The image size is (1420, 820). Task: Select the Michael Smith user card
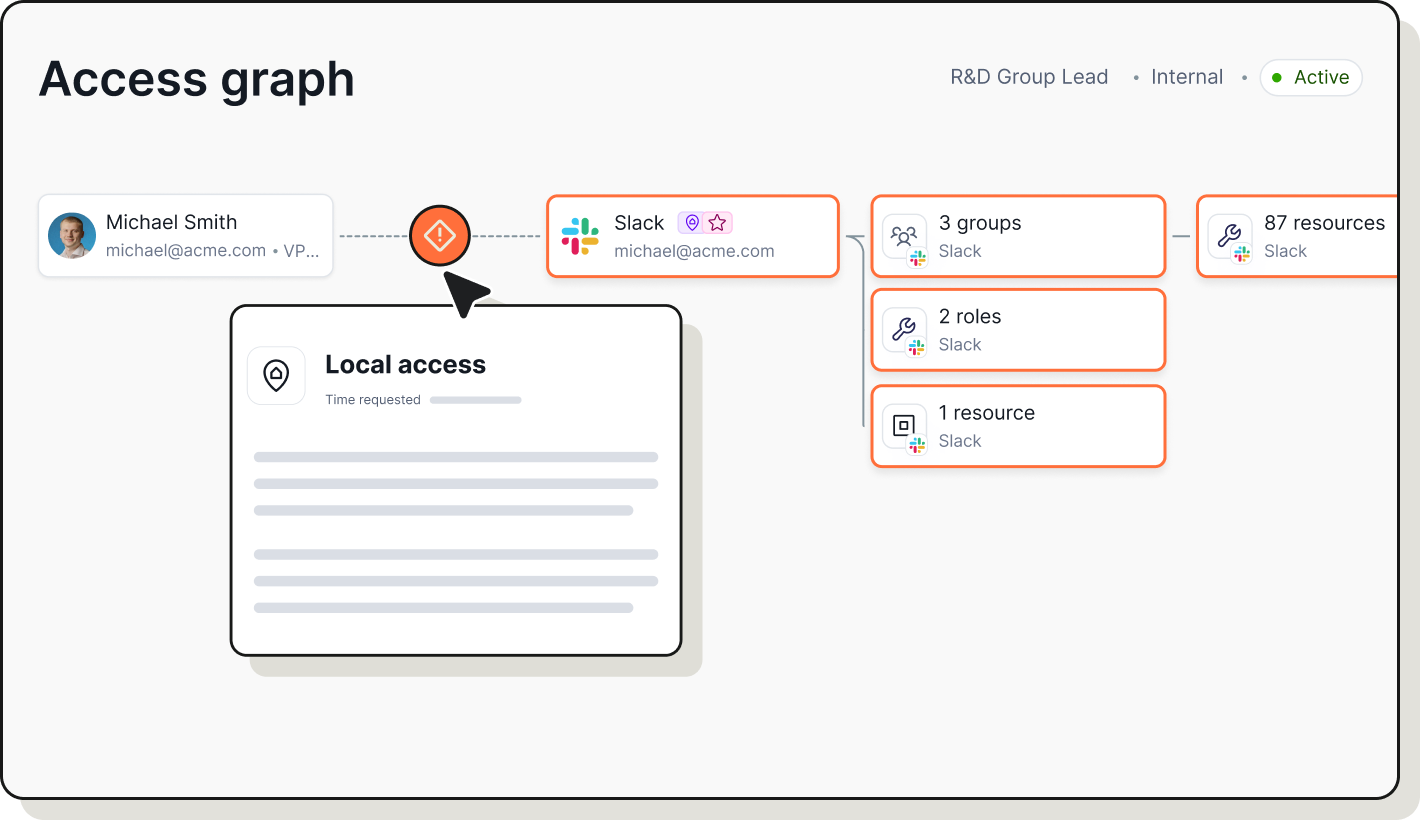point(185,235)
